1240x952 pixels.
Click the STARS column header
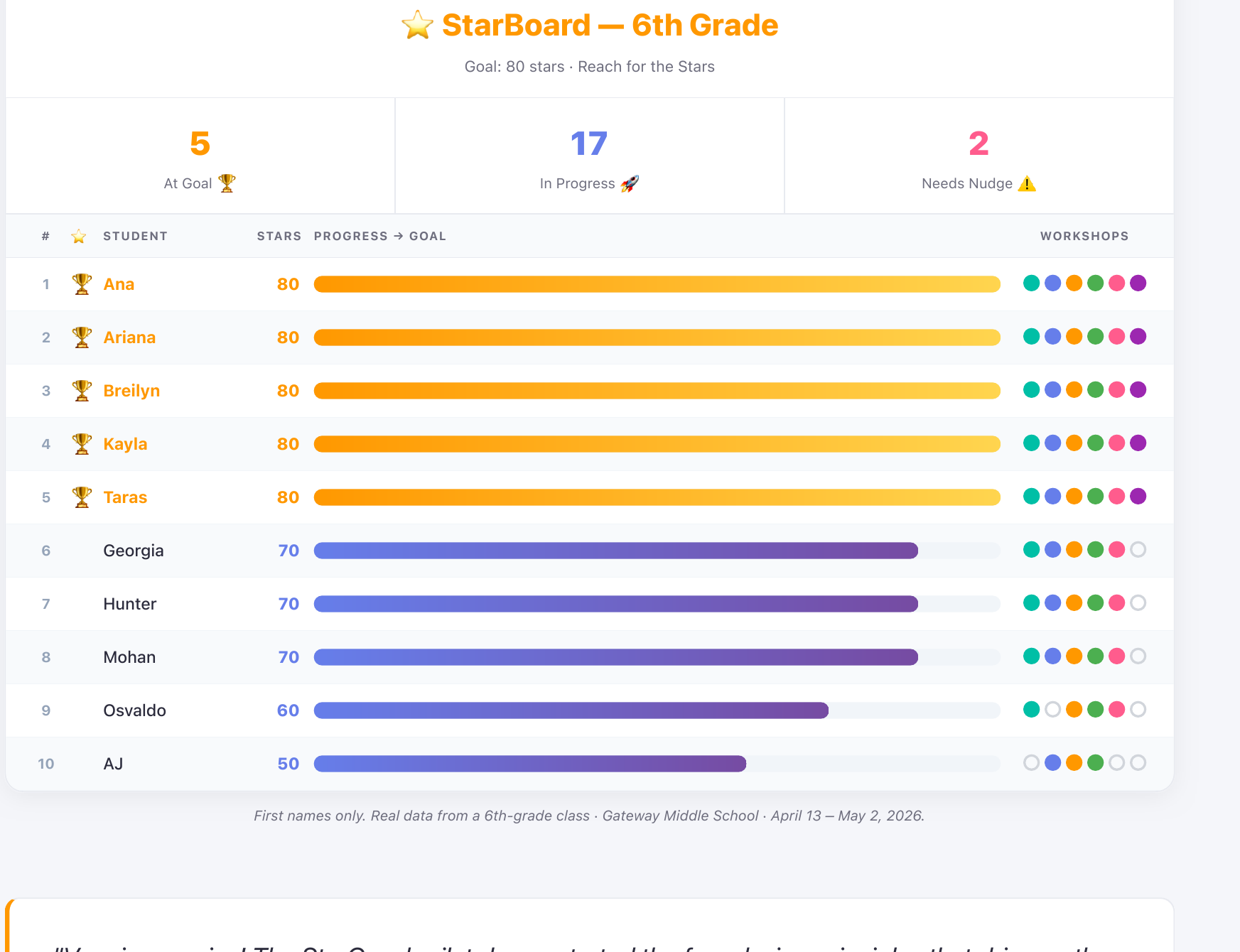pyautogui.click(x=279, y=236)
